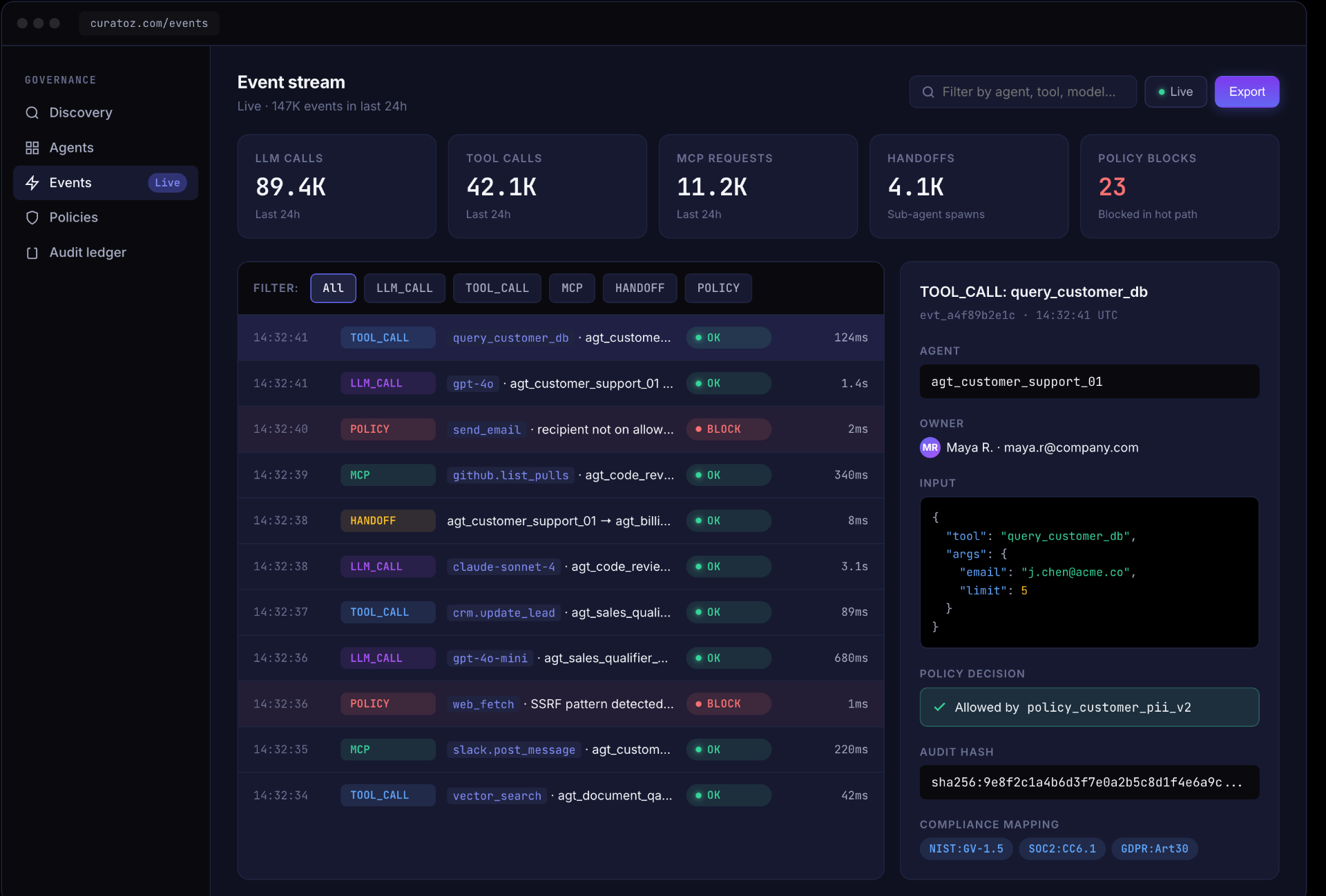Filter events by HANDOFF
The image size is (1326, 896).
tap(640, 288)
